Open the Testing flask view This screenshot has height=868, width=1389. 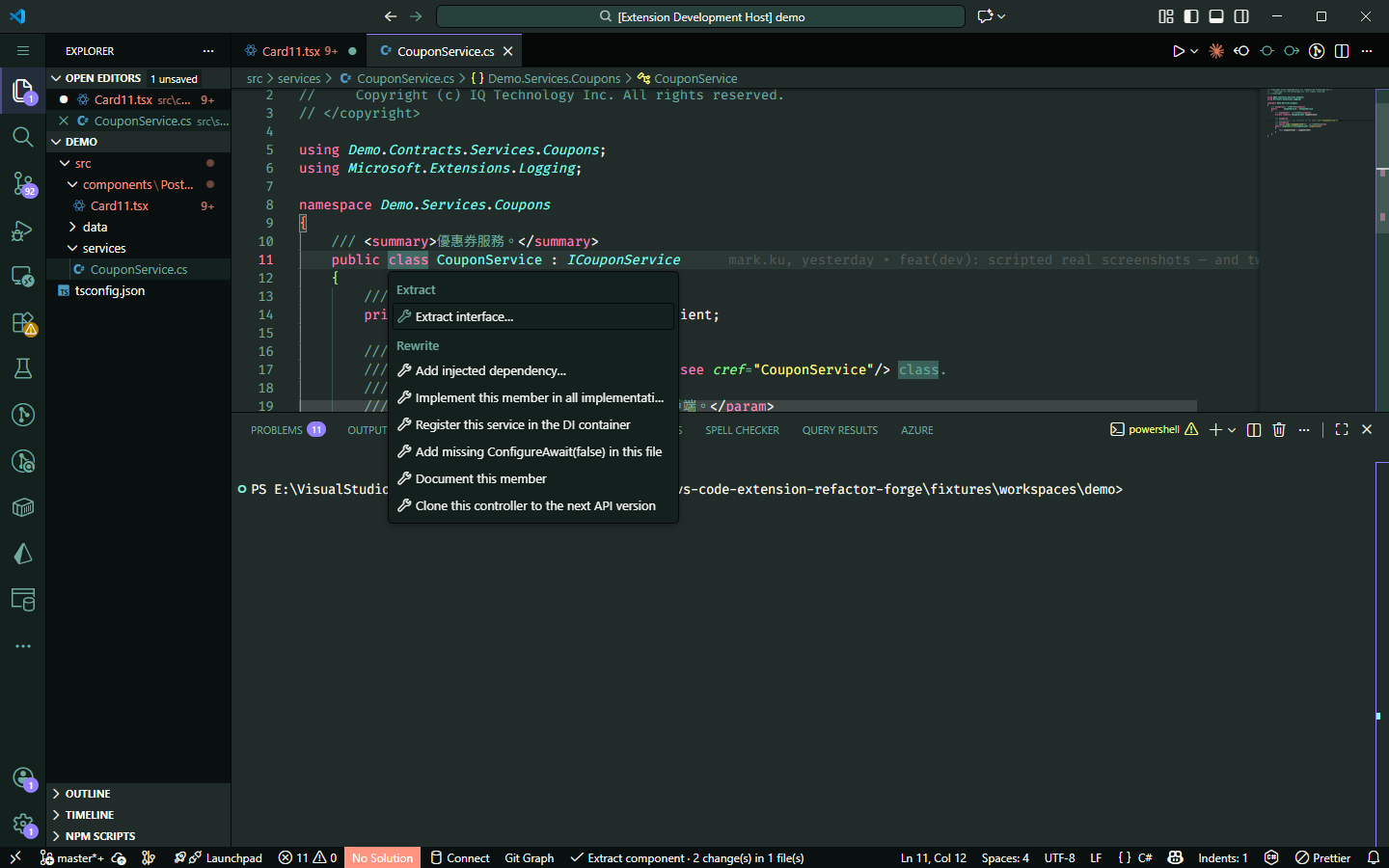(x=23, y=368)
